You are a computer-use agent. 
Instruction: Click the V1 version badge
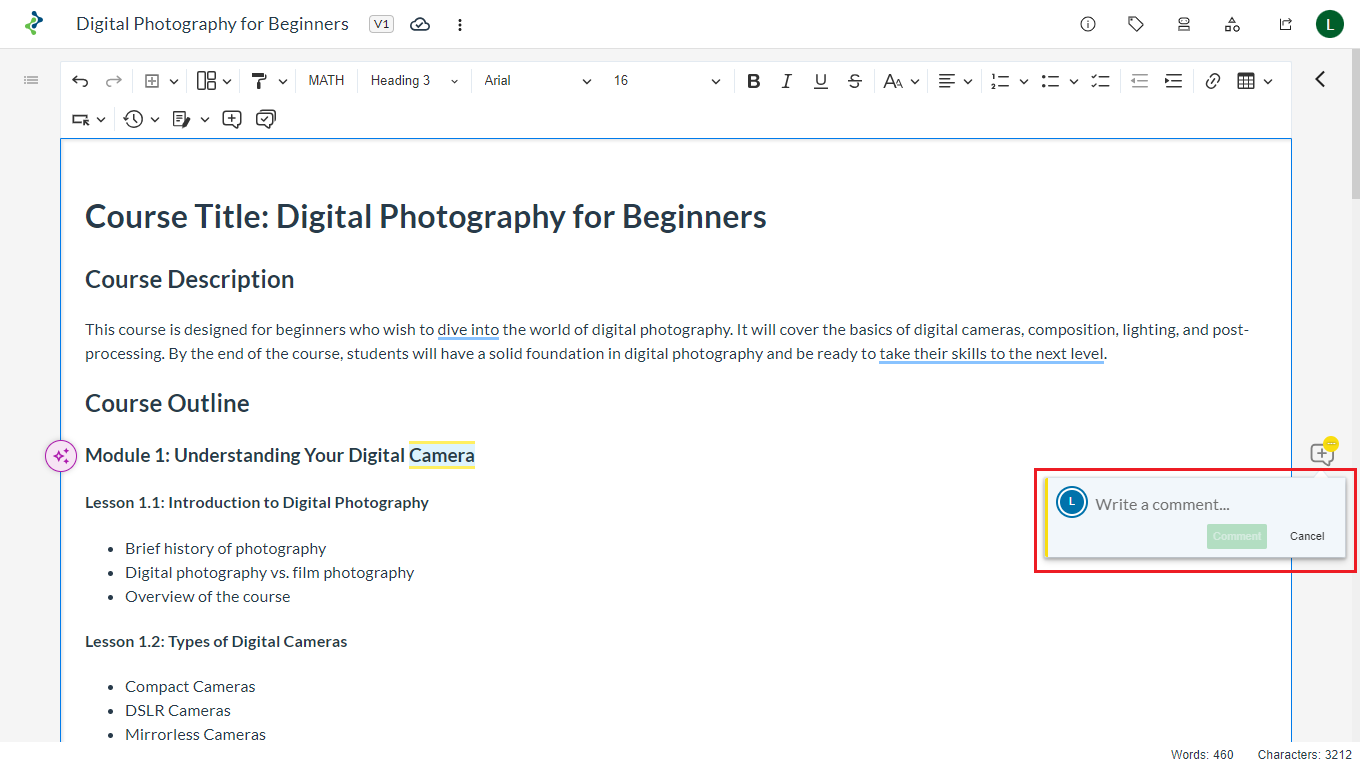(381, 24)
